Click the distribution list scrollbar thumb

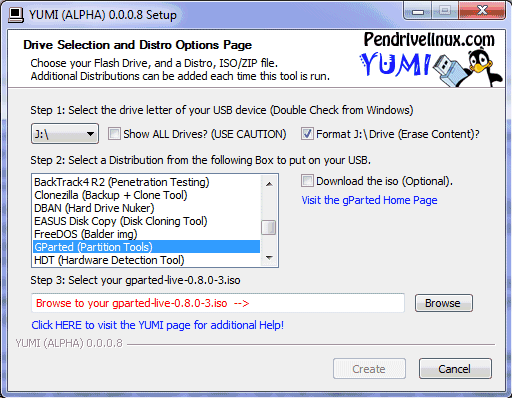tap(269, 228)
